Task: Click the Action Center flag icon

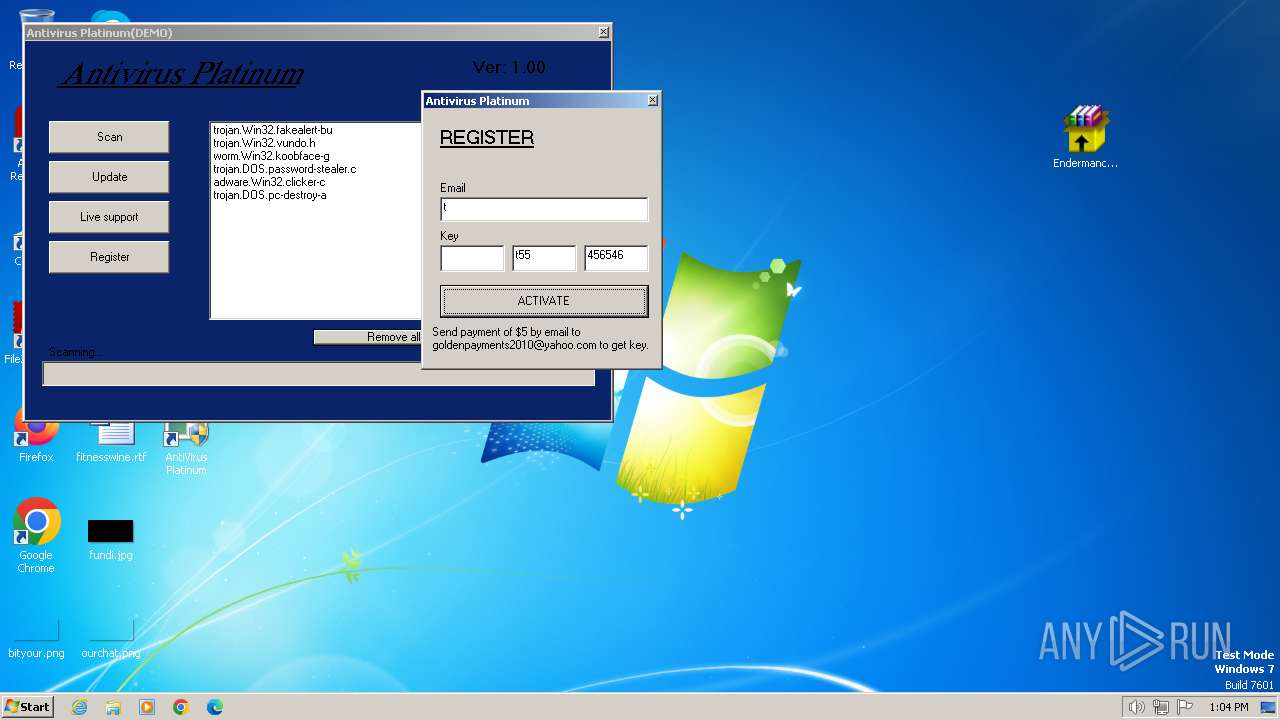Action: tap(1185, 707)
